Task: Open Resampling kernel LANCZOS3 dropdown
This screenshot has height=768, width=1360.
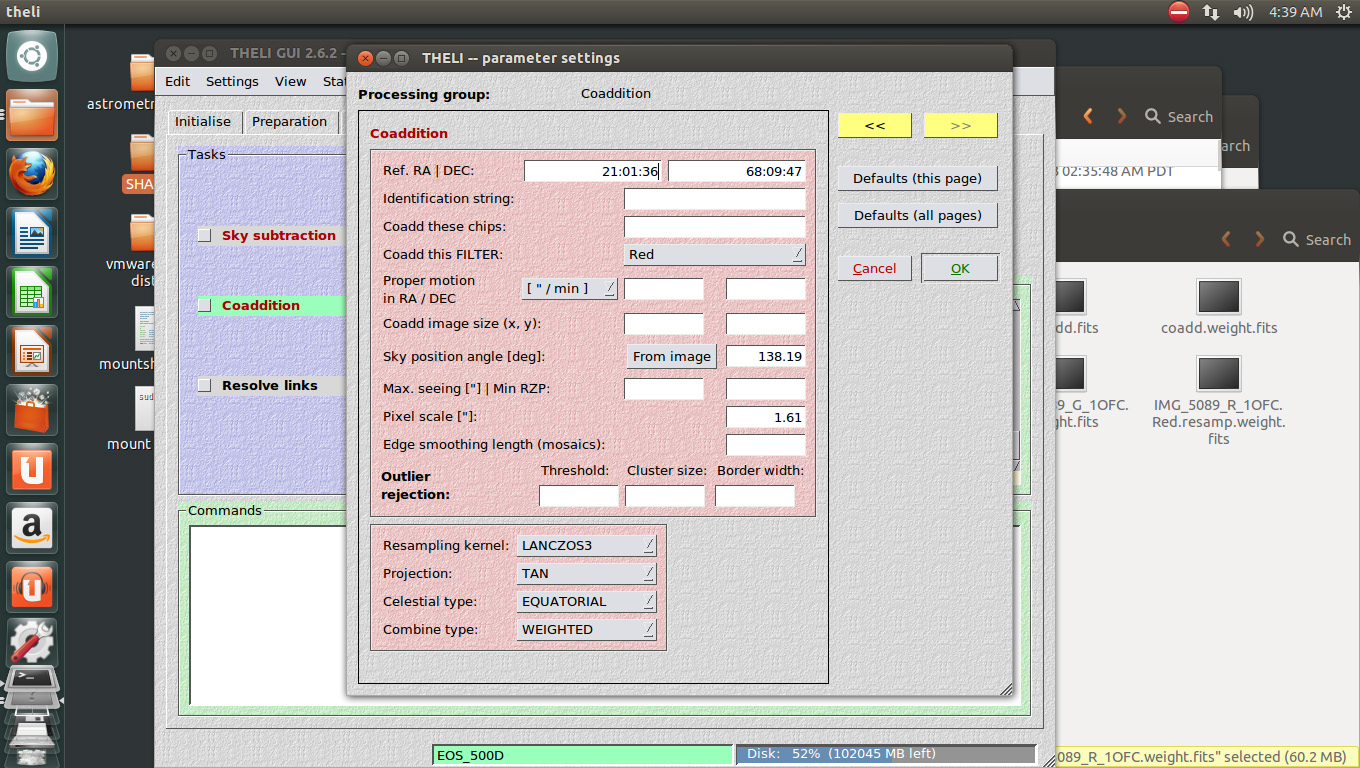Action: [x=587, y=545]
